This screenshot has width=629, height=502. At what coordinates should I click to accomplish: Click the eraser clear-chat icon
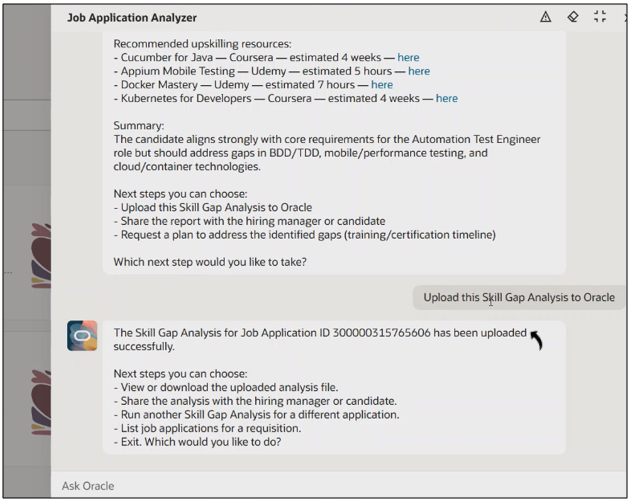[x=573, y=17]
